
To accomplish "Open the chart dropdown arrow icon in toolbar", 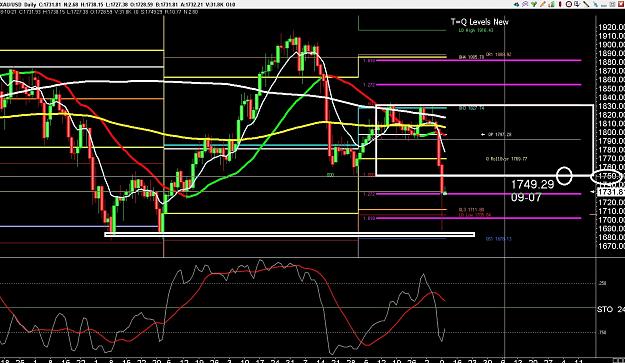I will [577, 4].
